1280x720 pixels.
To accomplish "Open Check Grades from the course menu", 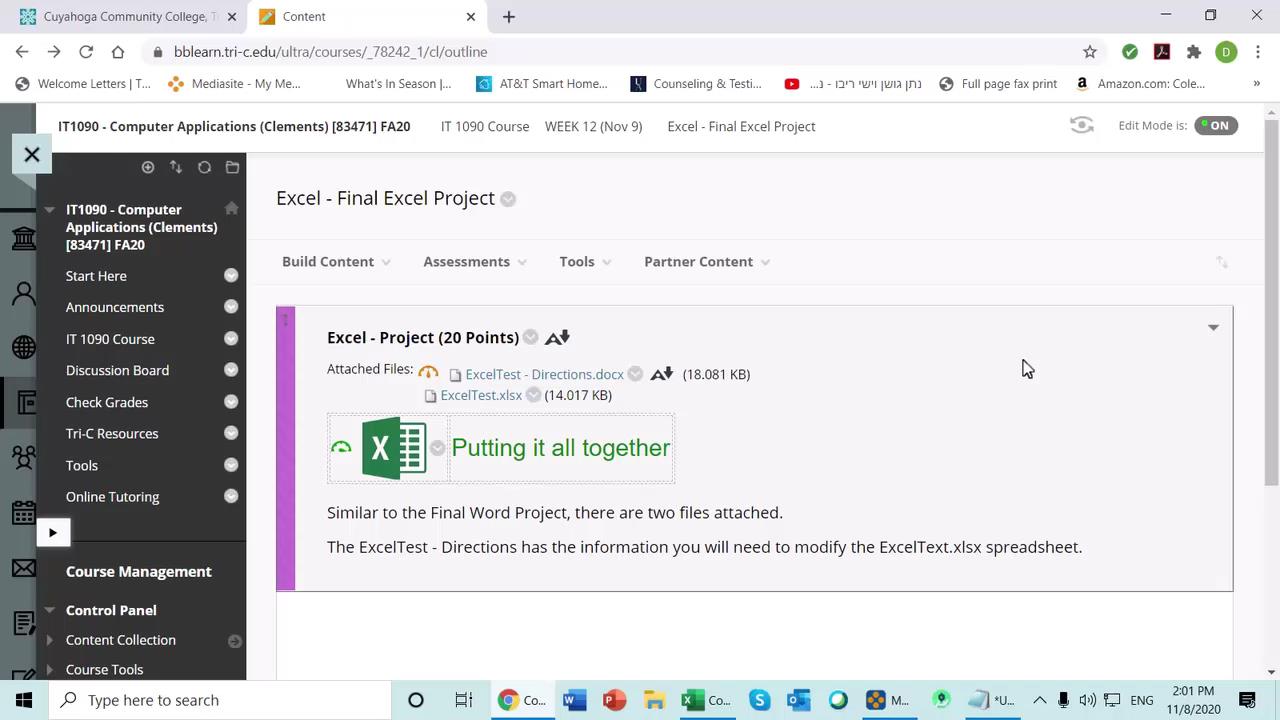I will pos(107,402).
